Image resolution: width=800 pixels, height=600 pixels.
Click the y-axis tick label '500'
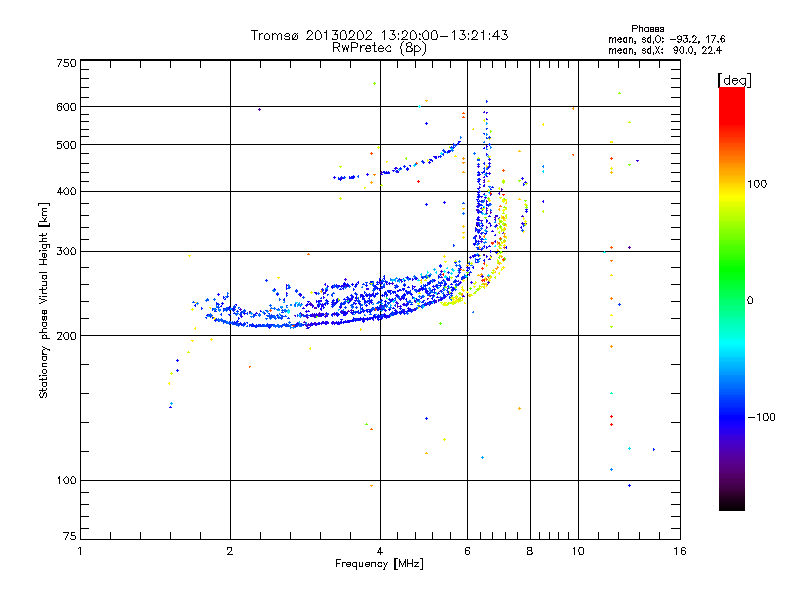(67, 145)
